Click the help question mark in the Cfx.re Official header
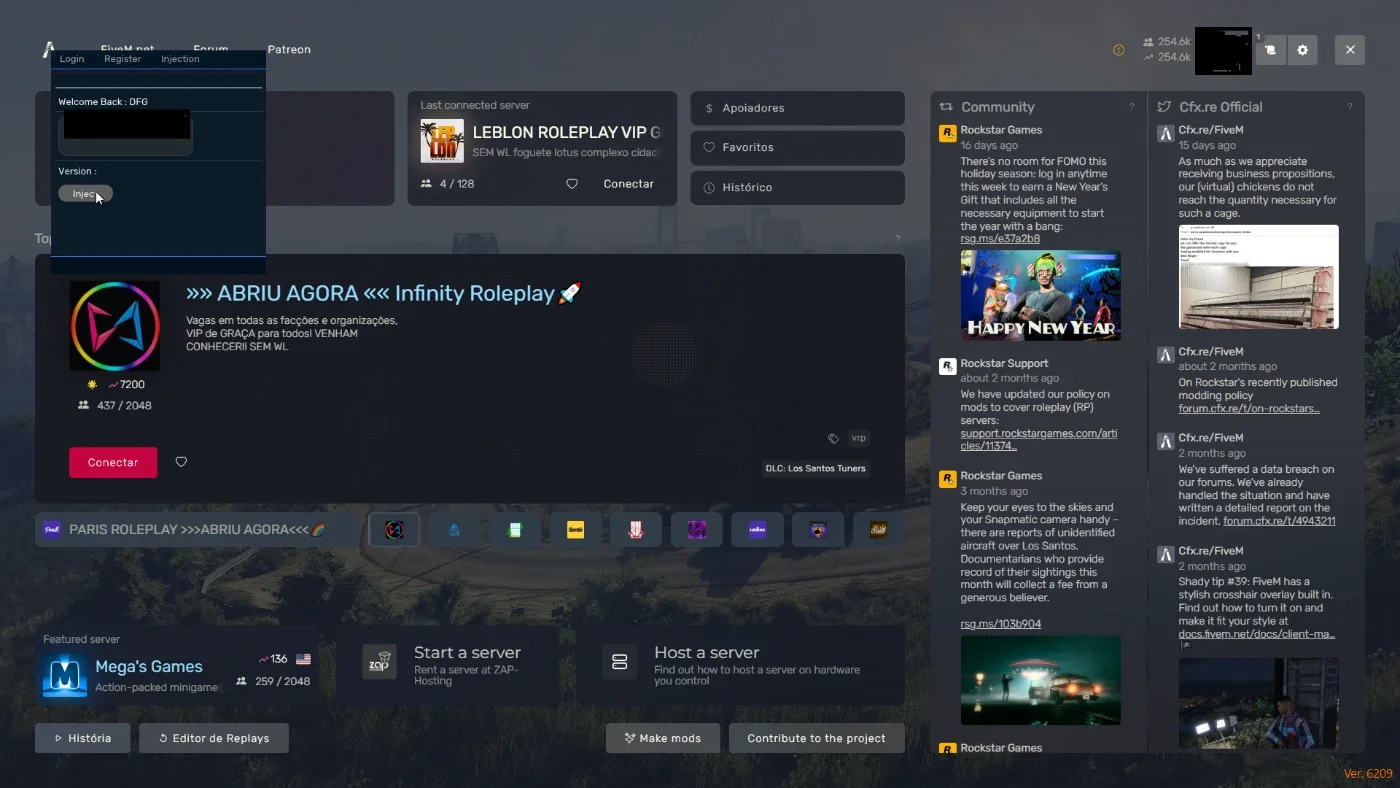This screenshot has width=1400, height=788. [1349, 107]
